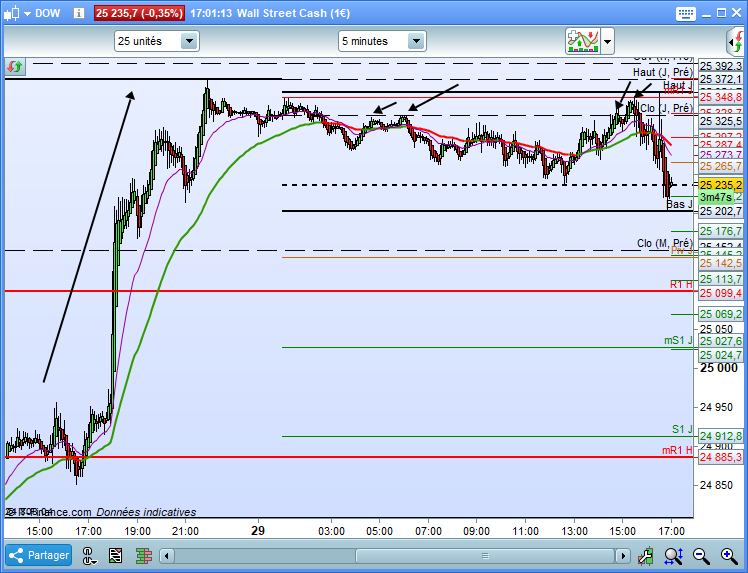Click the 3m47s candle countdown label
The image size is (748, 573).
(x=716, y=197)
